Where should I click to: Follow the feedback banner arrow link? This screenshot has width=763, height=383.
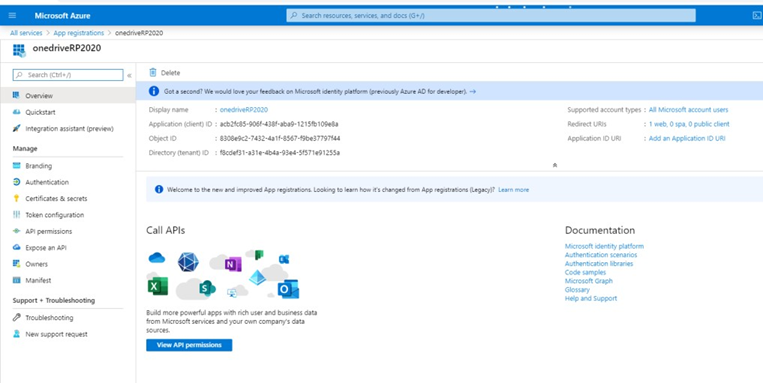point(472,91)
